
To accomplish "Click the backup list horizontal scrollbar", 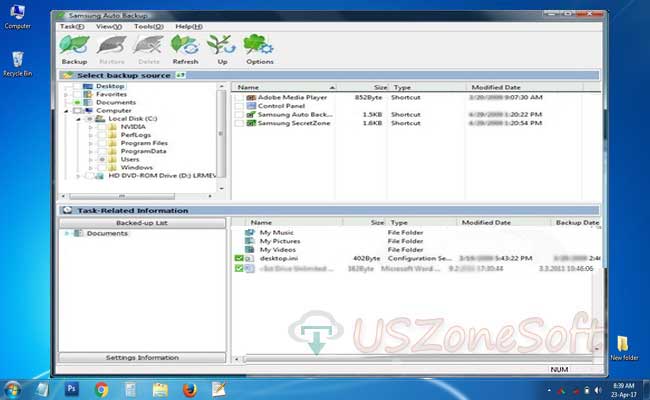I will click(418, 359).
